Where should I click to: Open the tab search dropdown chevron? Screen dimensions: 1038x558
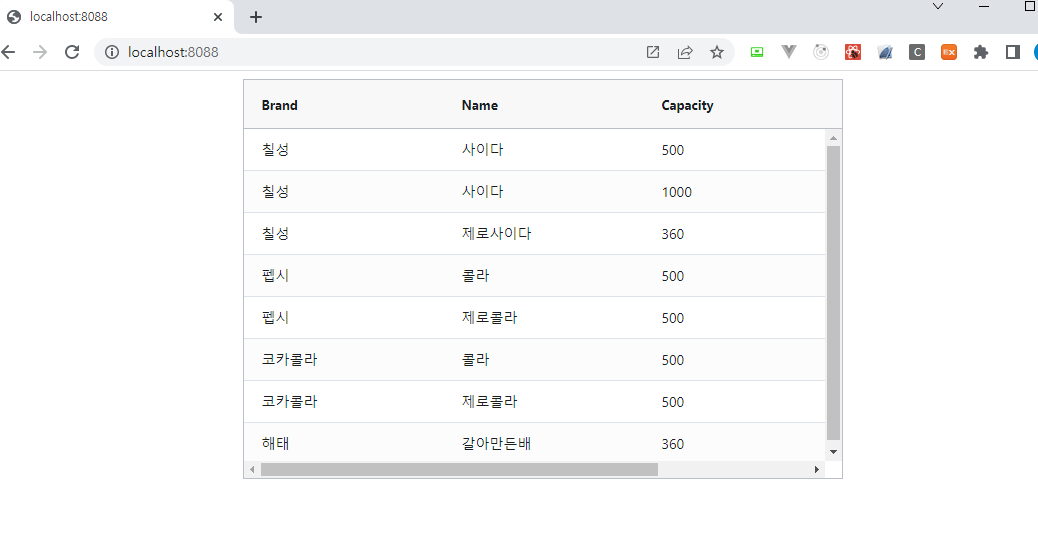tap(938, 7)
